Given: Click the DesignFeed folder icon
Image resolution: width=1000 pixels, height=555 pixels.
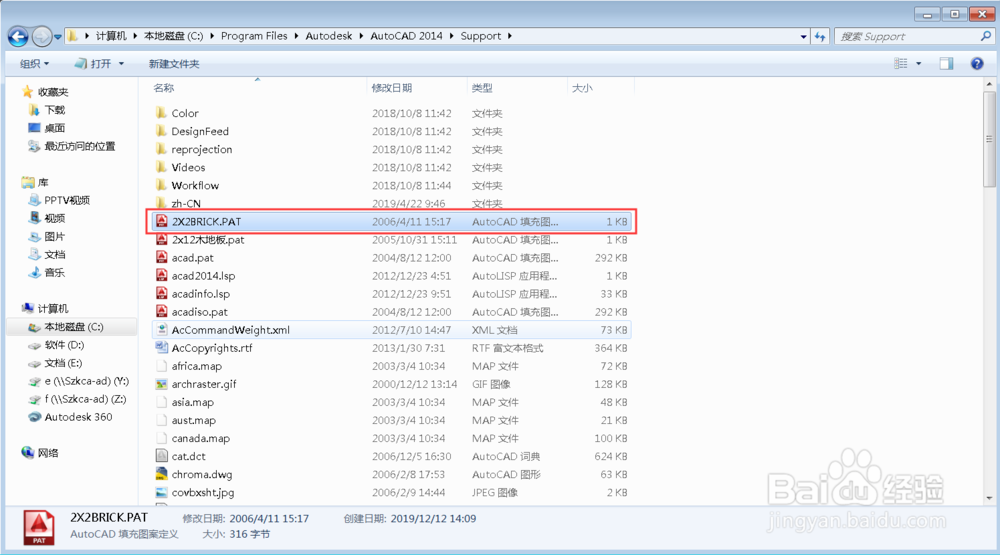Looking at the screenshot, I should 161,131.
